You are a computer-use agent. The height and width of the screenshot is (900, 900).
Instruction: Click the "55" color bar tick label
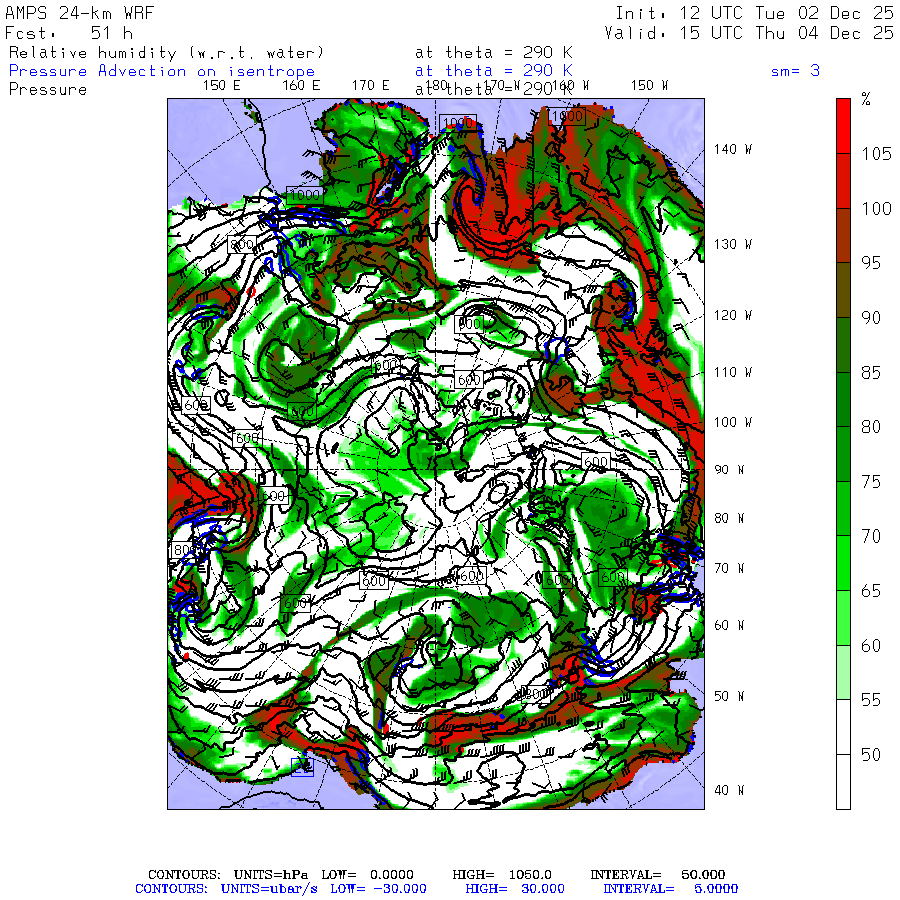click(871, 700)
